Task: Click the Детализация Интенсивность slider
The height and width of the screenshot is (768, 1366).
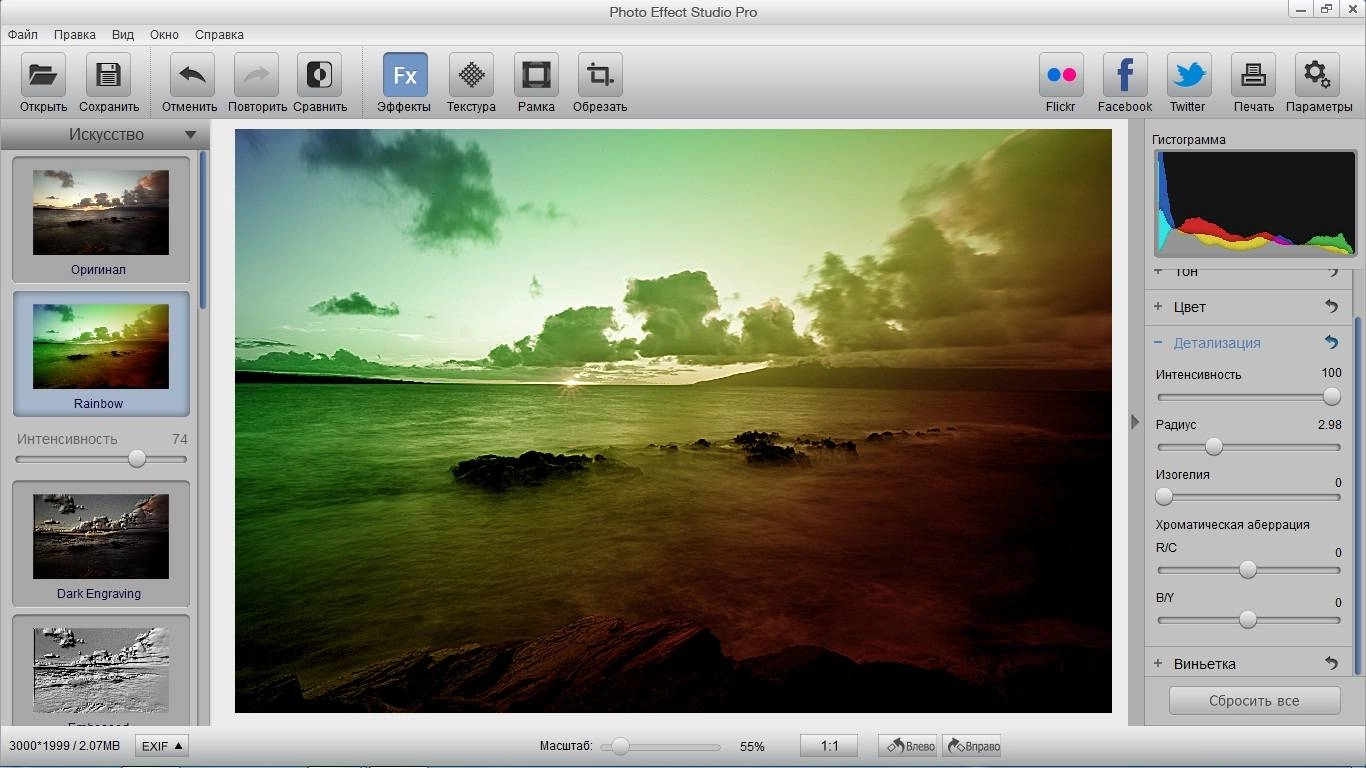Action: tap(1249, 397)
